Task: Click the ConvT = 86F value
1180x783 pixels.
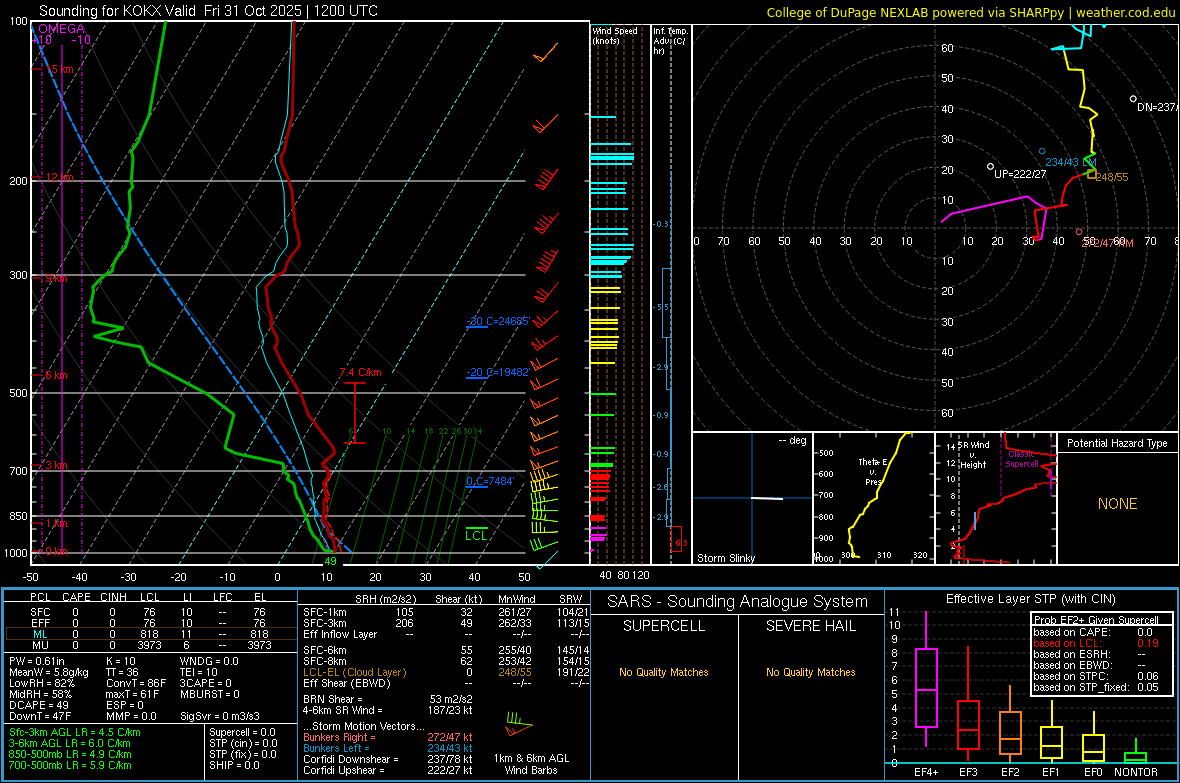Action: click(136, 683)
